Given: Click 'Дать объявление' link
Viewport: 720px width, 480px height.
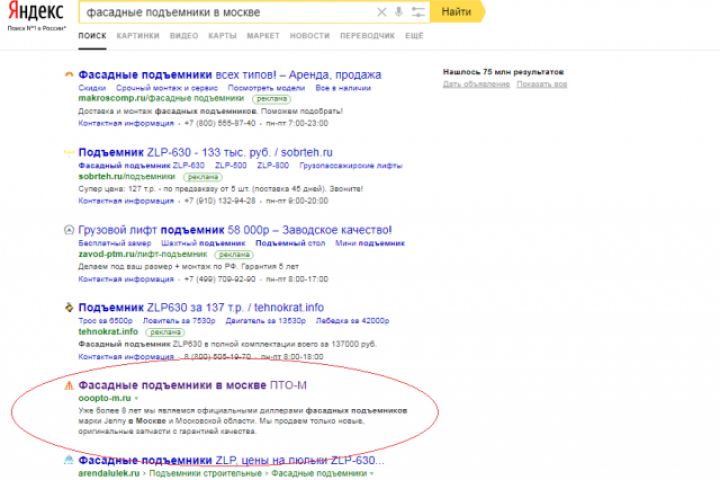Looking at the screenshot, I should pos(477,84).
